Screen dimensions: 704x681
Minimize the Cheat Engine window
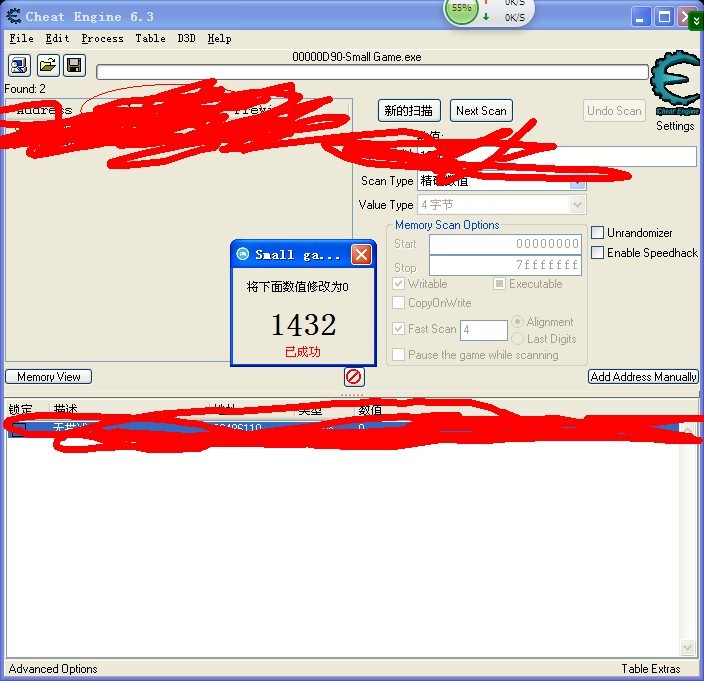click(x=641, y=17)
